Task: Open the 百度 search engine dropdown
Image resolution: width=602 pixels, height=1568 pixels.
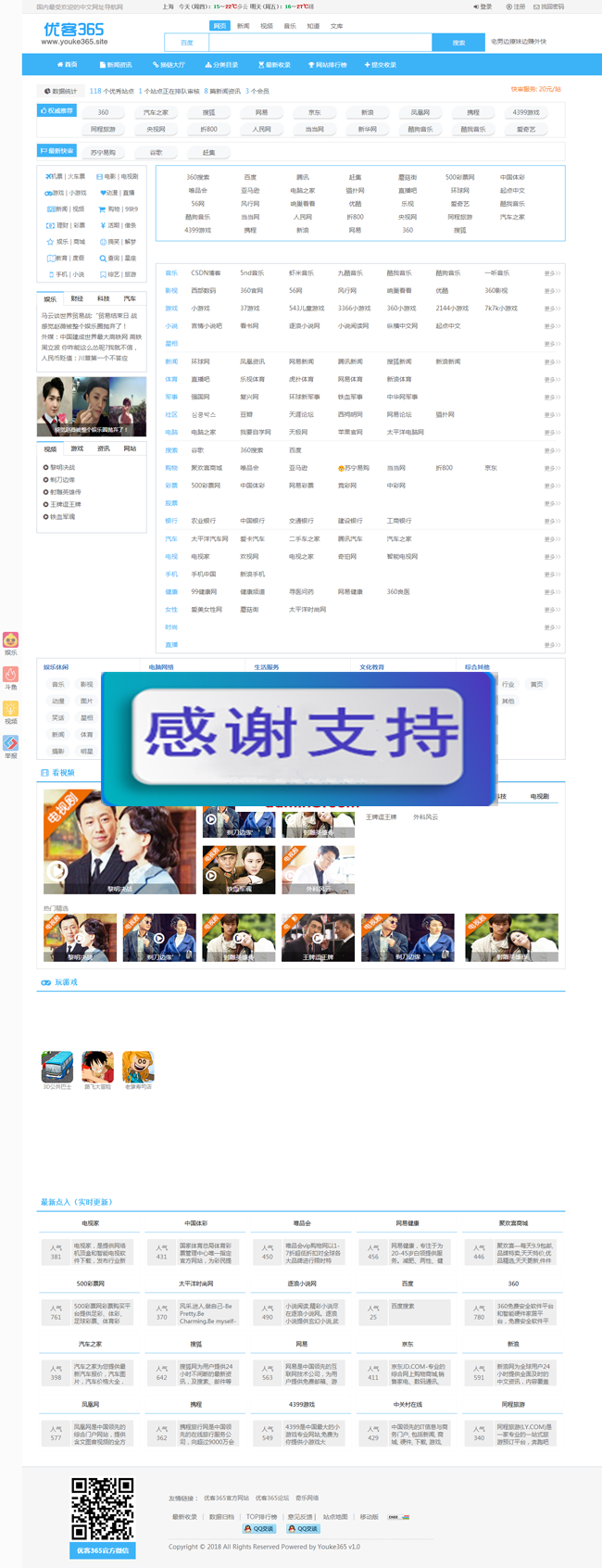Action: [187, 43]
